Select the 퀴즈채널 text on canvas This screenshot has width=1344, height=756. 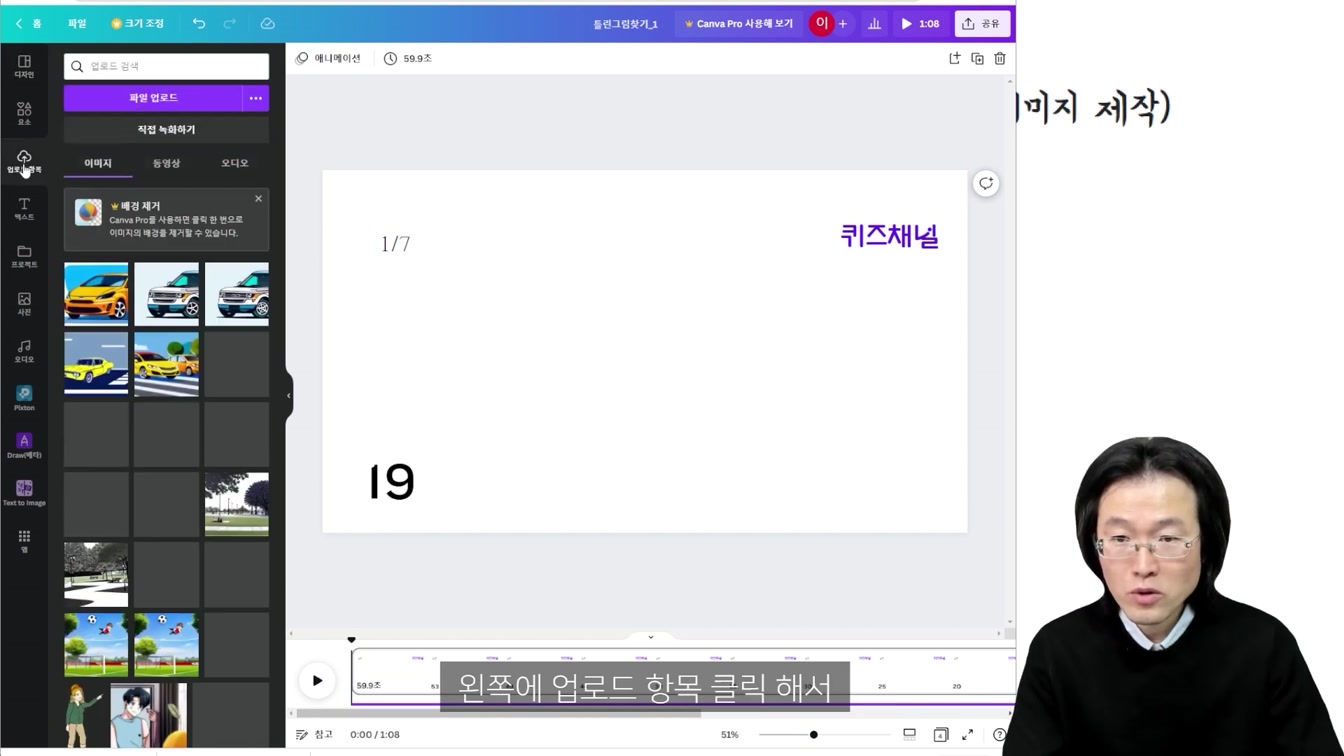pyautogui.click(x=889, y=236)
